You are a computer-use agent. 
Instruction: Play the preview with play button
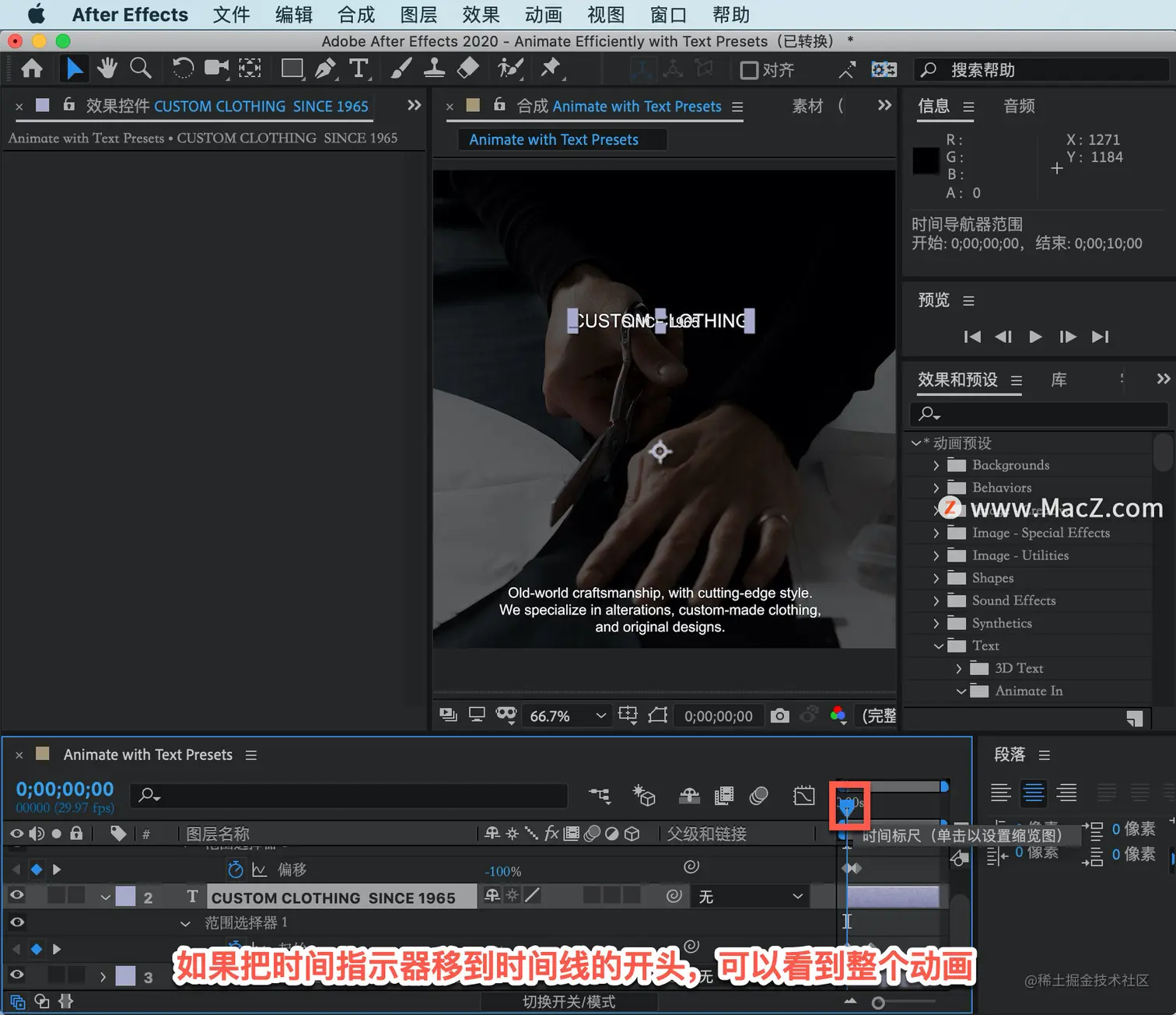[x=1035, y=337]
